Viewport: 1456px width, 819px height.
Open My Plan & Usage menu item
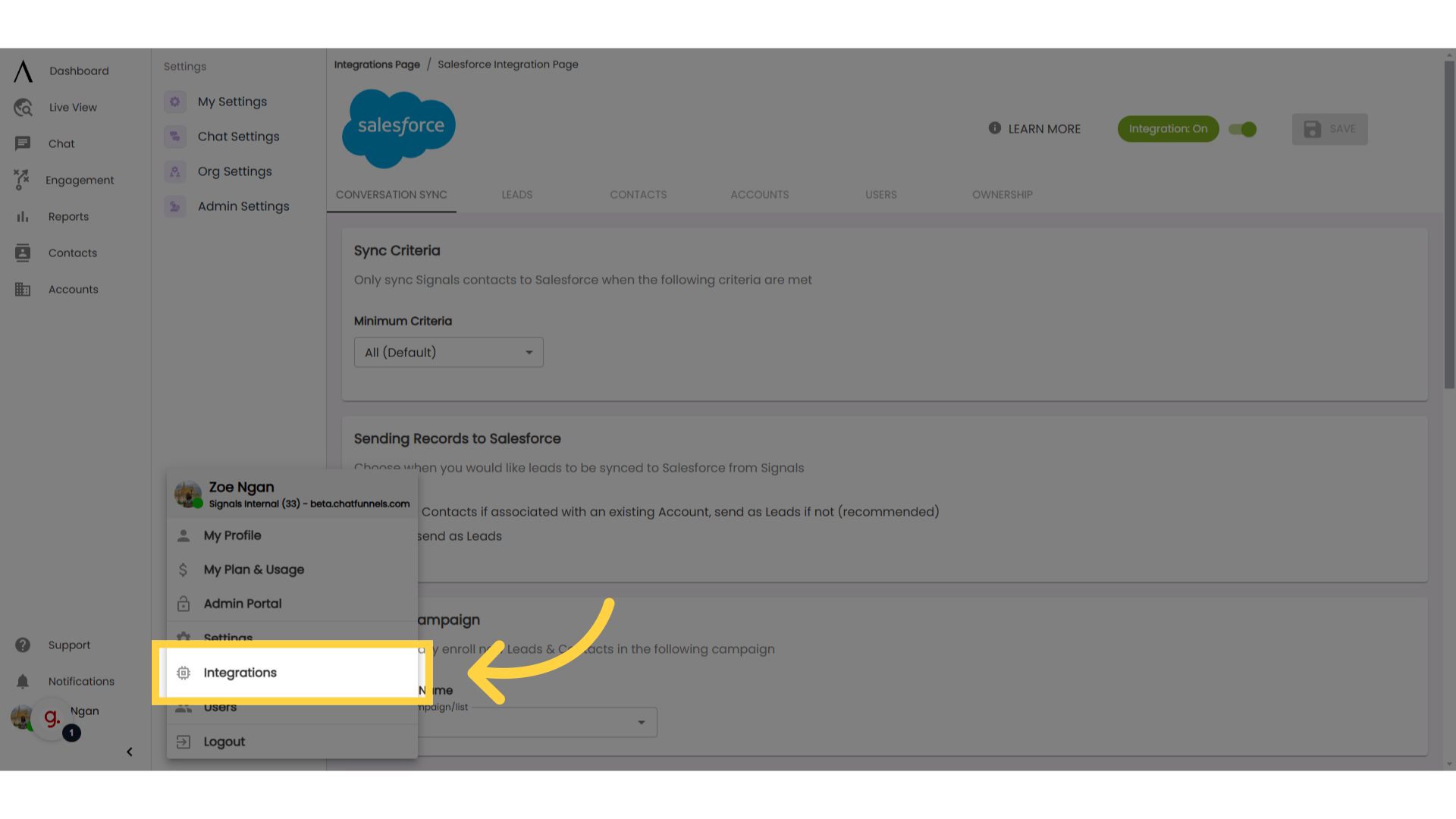[292, 570]
